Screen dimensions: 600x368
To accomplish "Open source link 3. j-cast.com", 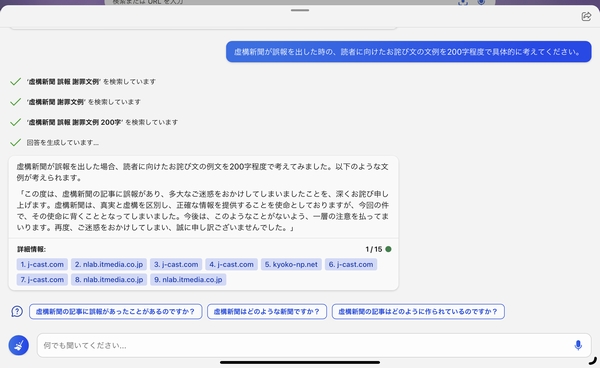I will pyautogui.click(x=176, y=264).
